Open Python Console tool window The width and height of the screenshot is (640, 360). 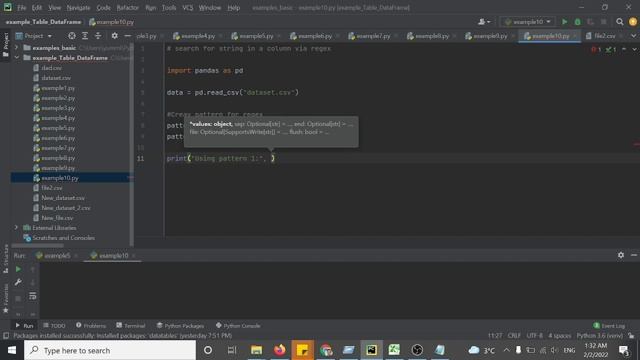tap(238, 326)
